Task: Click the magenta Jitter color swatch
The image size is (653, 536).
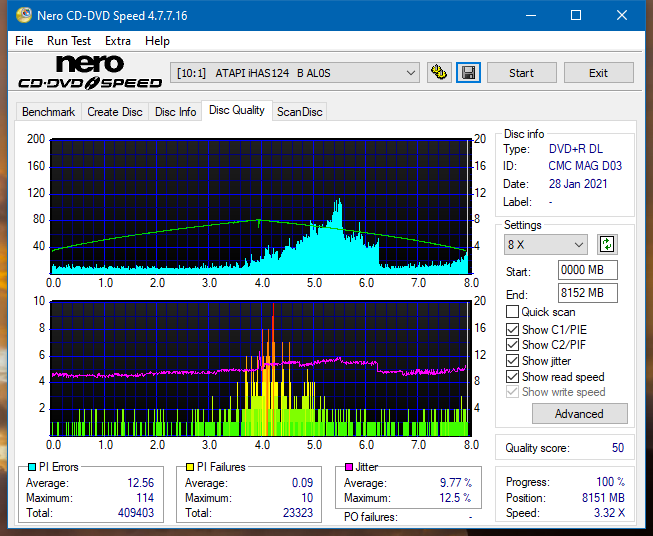Action: coord(349,467)
